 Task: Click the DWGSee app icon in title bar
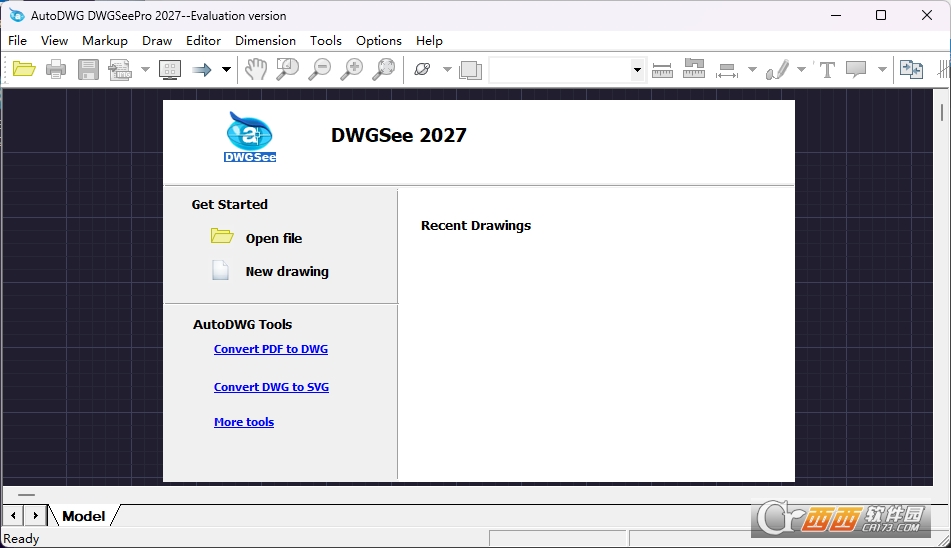[x=16, y=15]
